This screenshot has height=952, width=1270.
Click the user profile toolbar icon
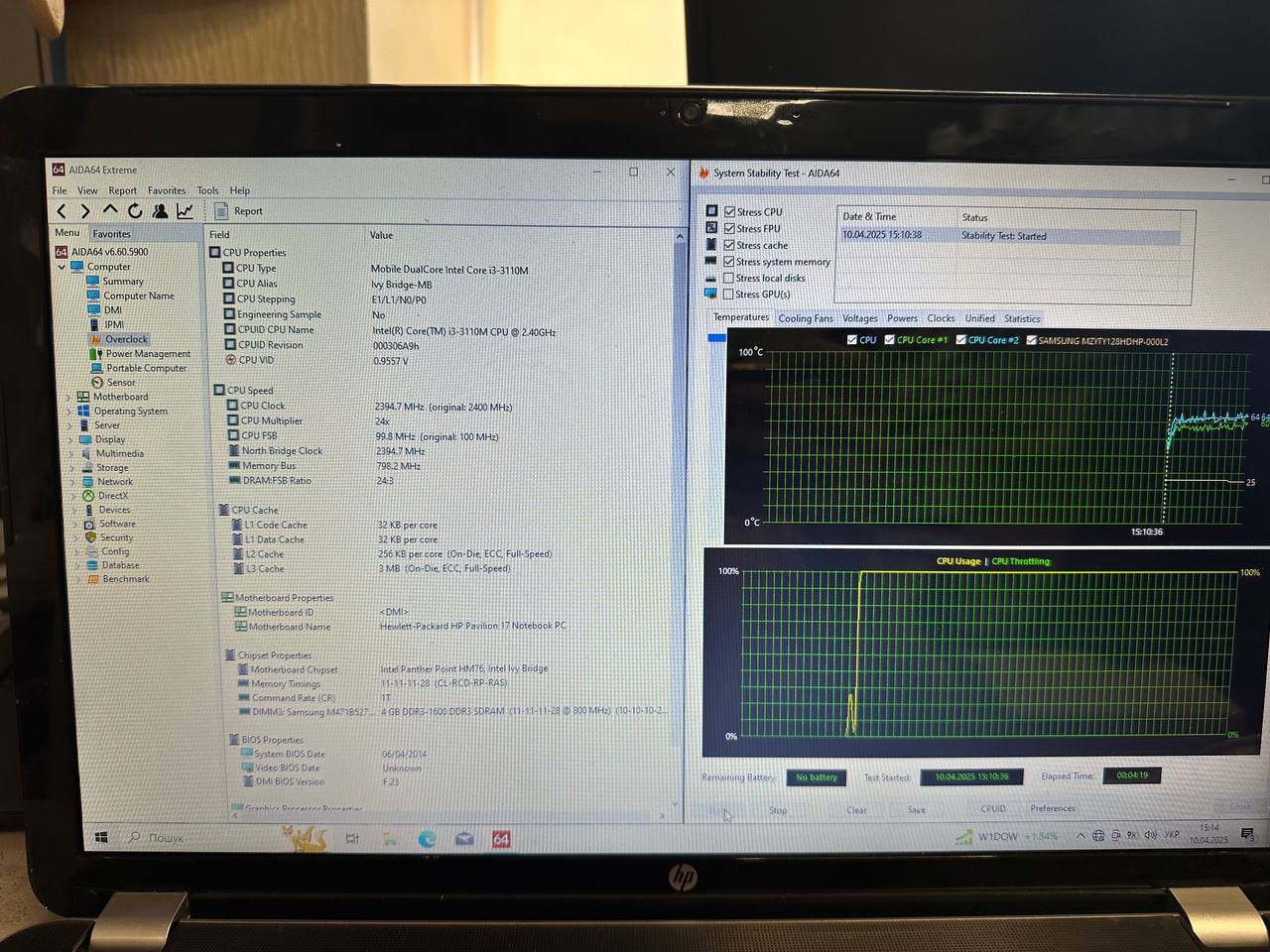tap(160, 211)
